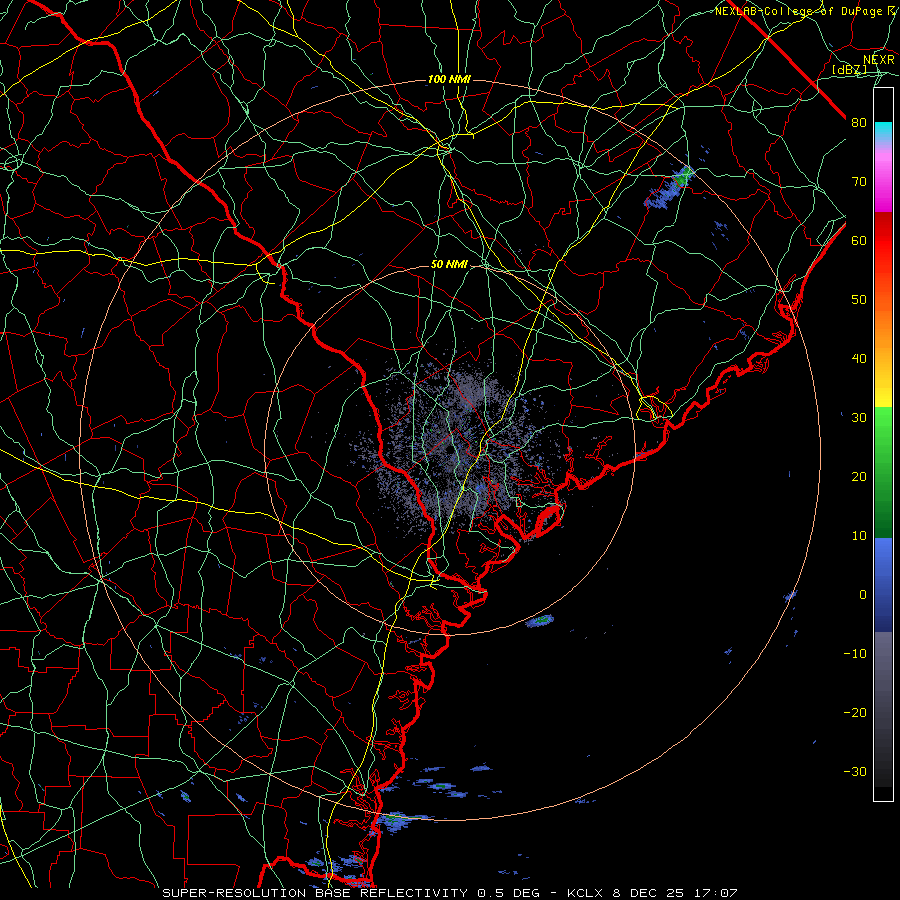Click the magenta-pink segment of the color bar

click(x=883, y=178)
